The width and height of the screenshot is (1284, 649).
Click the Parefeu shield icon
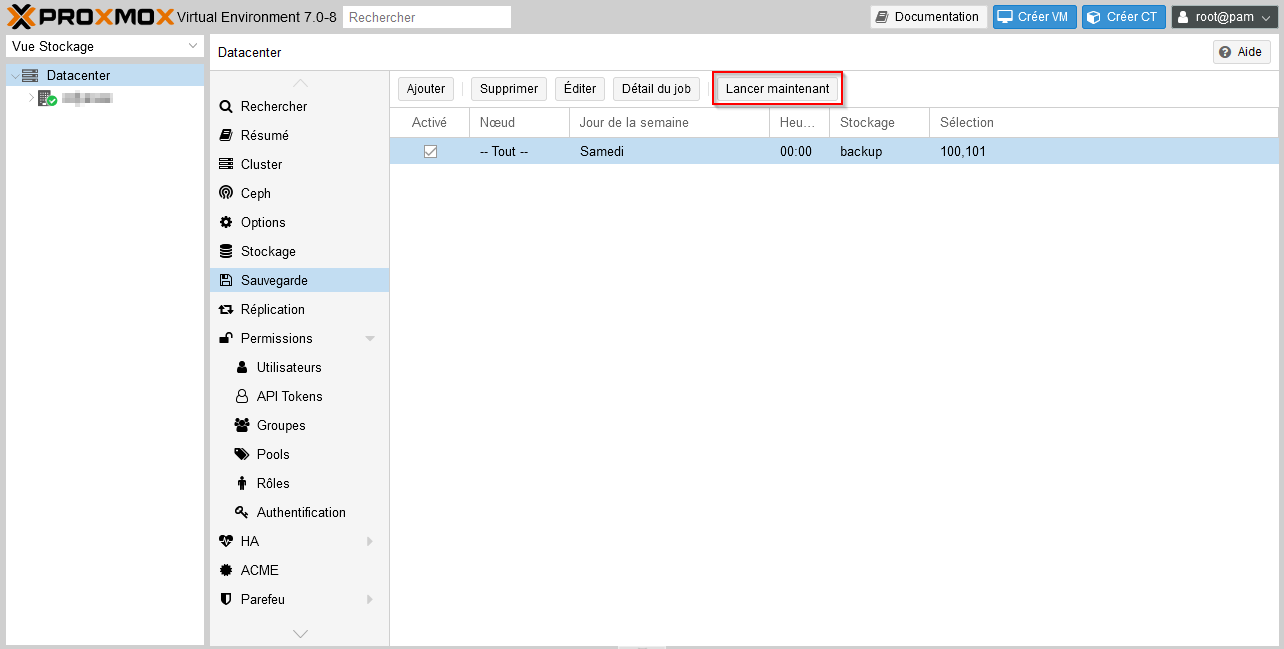[226, 599]
